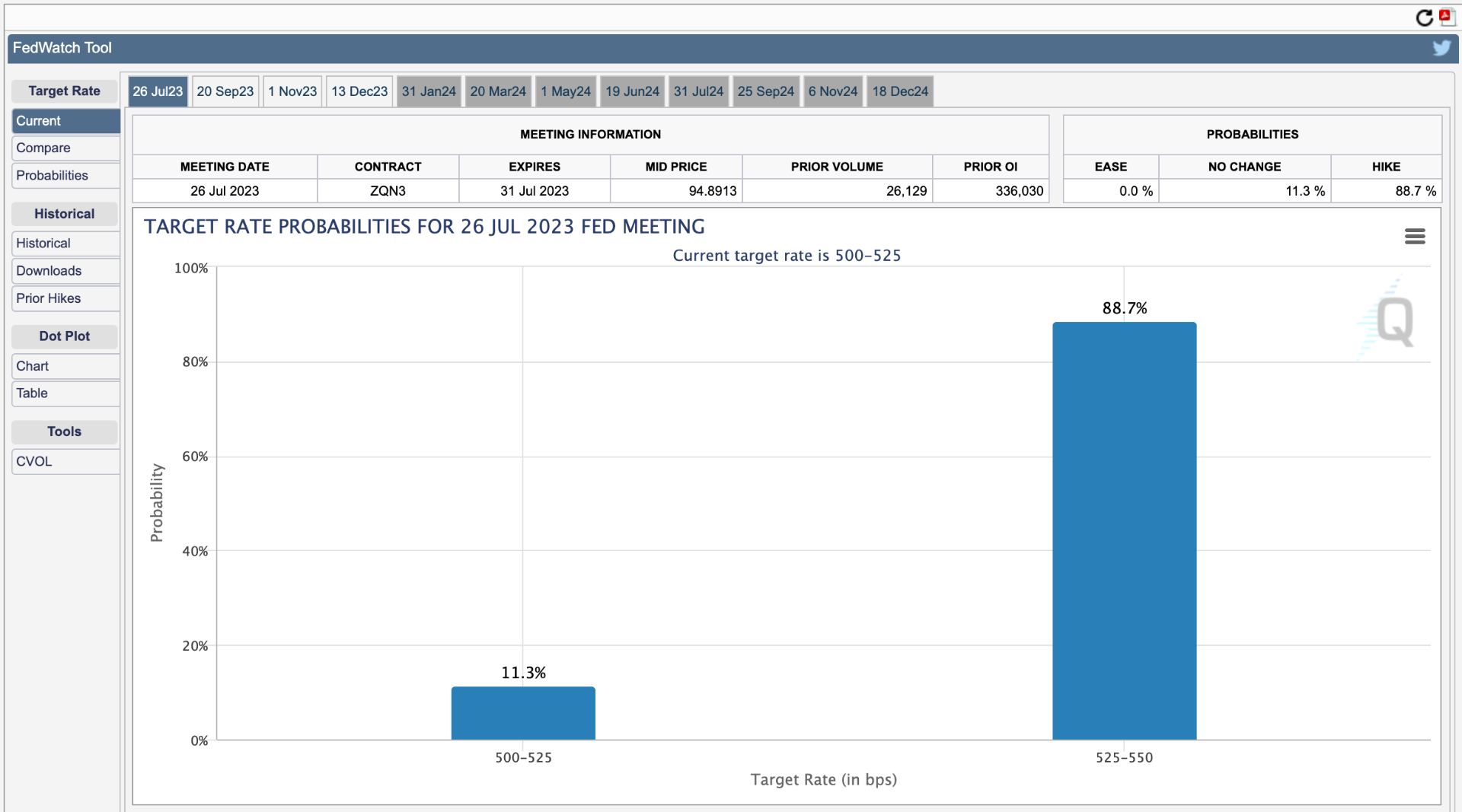
Task: Click the 88.7 % hike probability cell
Action: [1387, 191]
